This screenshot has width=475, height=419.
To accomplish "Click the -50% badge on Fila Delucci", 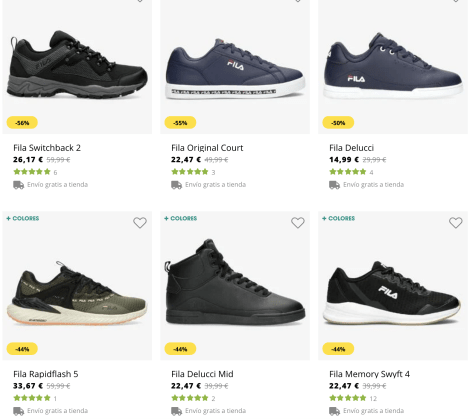I will (338, 123).
